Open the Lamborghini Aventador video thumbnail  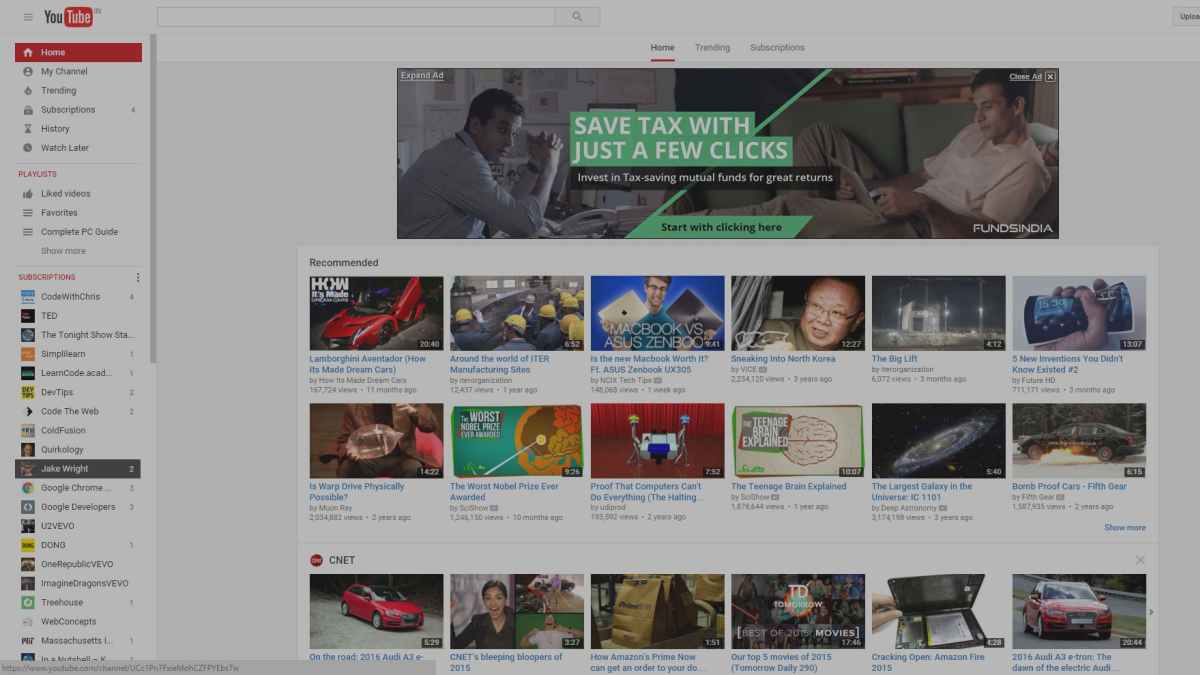tap(376, 311)
